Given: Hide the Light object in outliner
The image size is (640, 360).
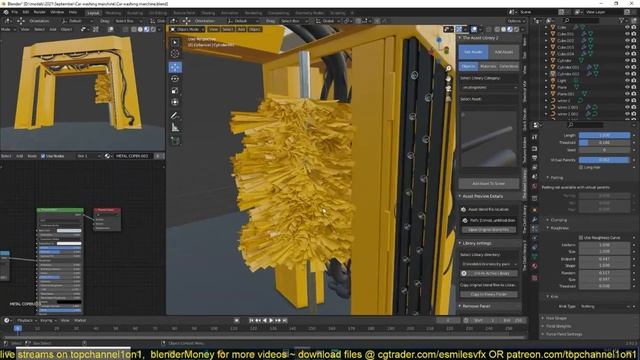Looking at the screenshot, I should tap(627, 80).
